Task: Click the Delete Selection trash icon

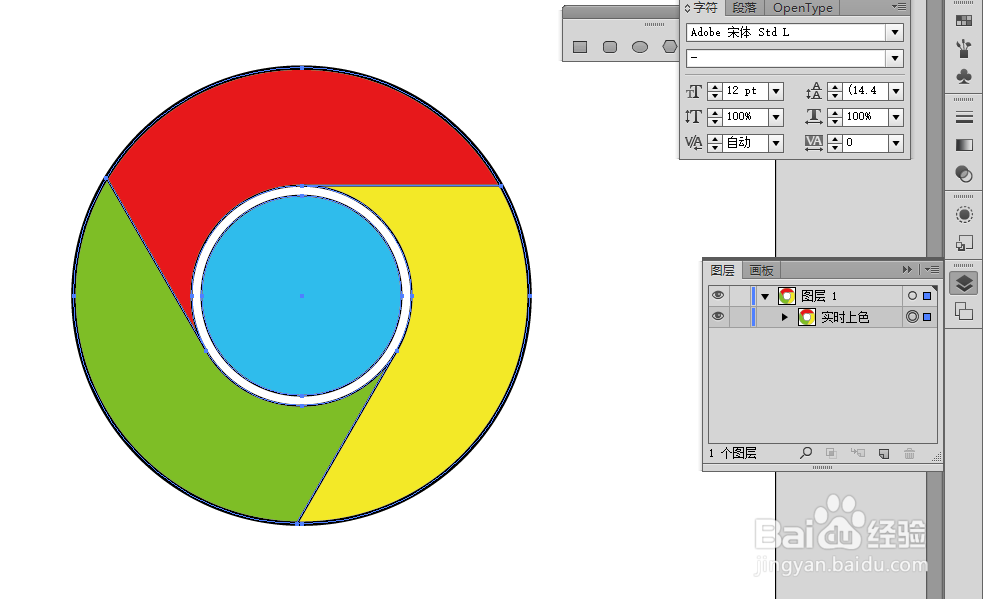Action: pyautogui.click(x=910, y=453)
